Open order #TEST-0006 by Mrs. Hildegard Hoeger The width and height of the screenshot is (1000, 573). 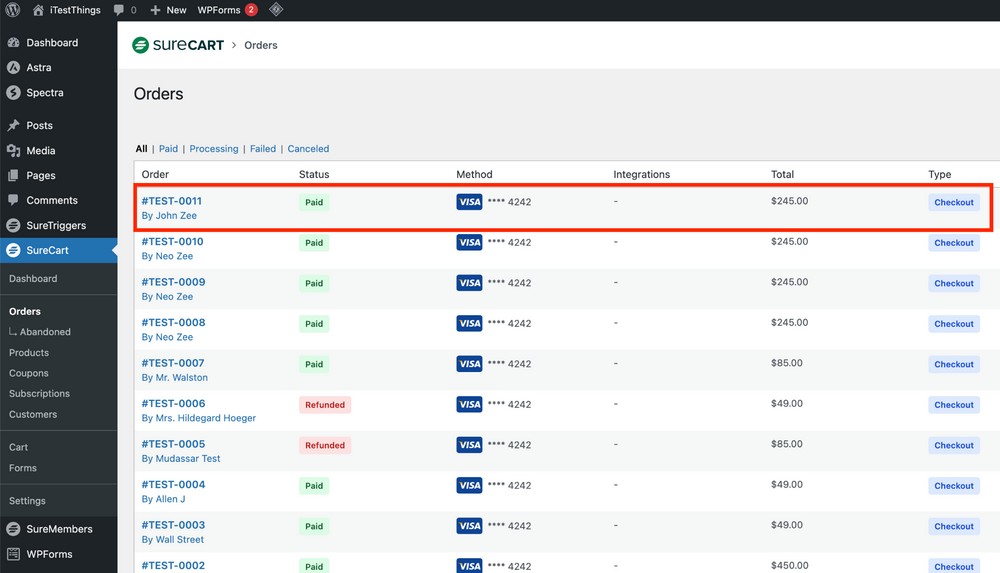[173, 404]
